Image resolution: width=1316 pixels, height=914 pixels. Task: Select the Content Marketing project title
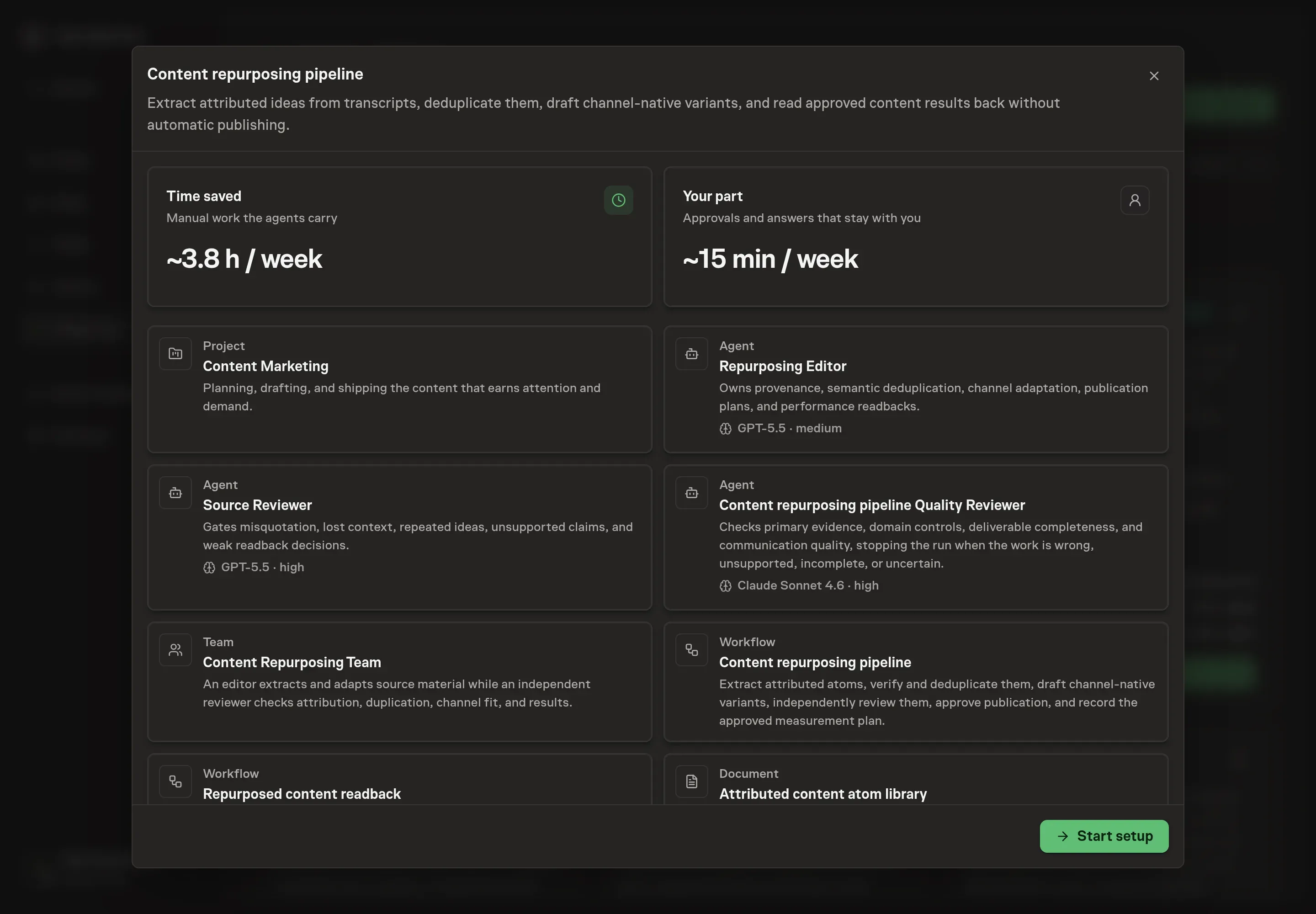point(266,366)
